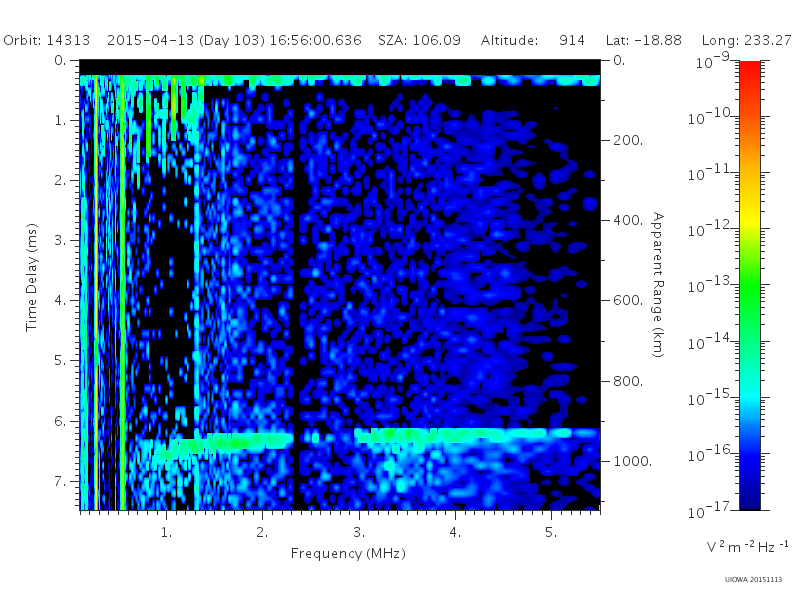800x600 pixels.
Task: Click the bright yellow vertical line at lowest frequencies
Action: (95, 292)
